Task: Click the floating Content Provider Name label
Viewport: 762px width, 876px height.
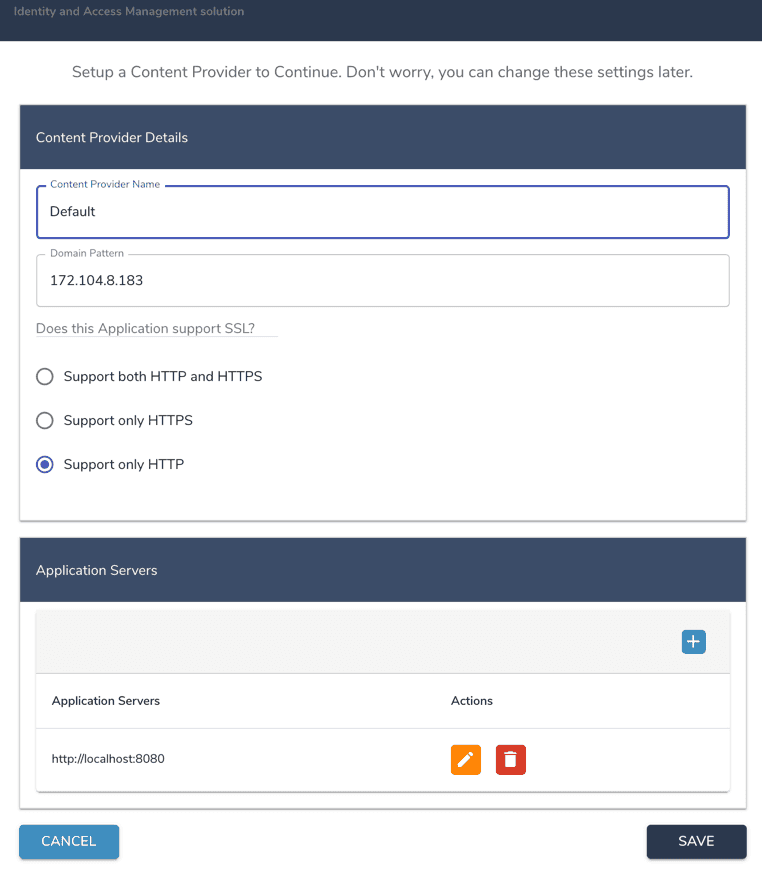Action: [105, 185]
